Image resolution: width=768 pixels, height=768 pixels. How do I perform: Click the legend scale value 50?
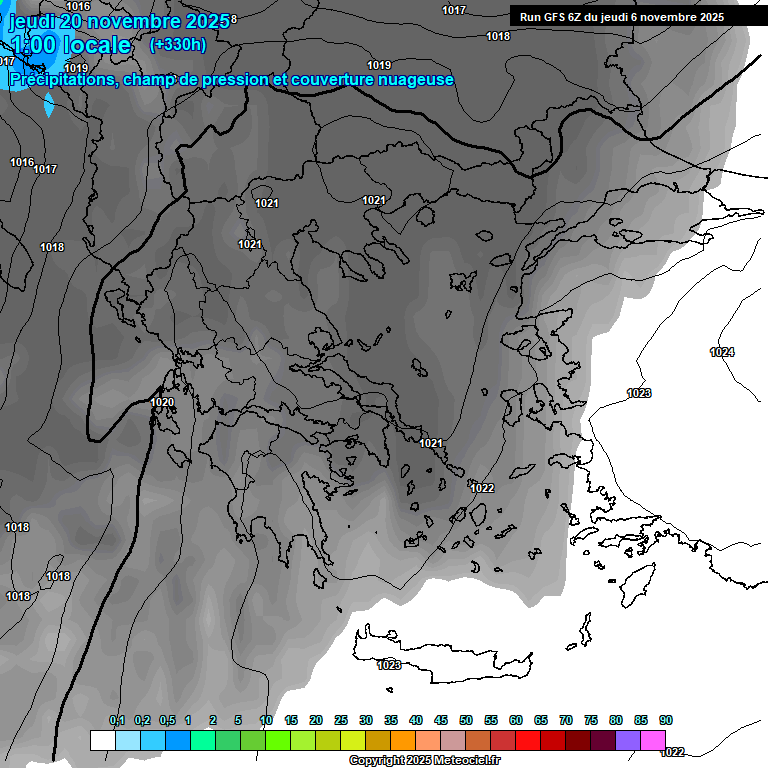tap(466, 720)
